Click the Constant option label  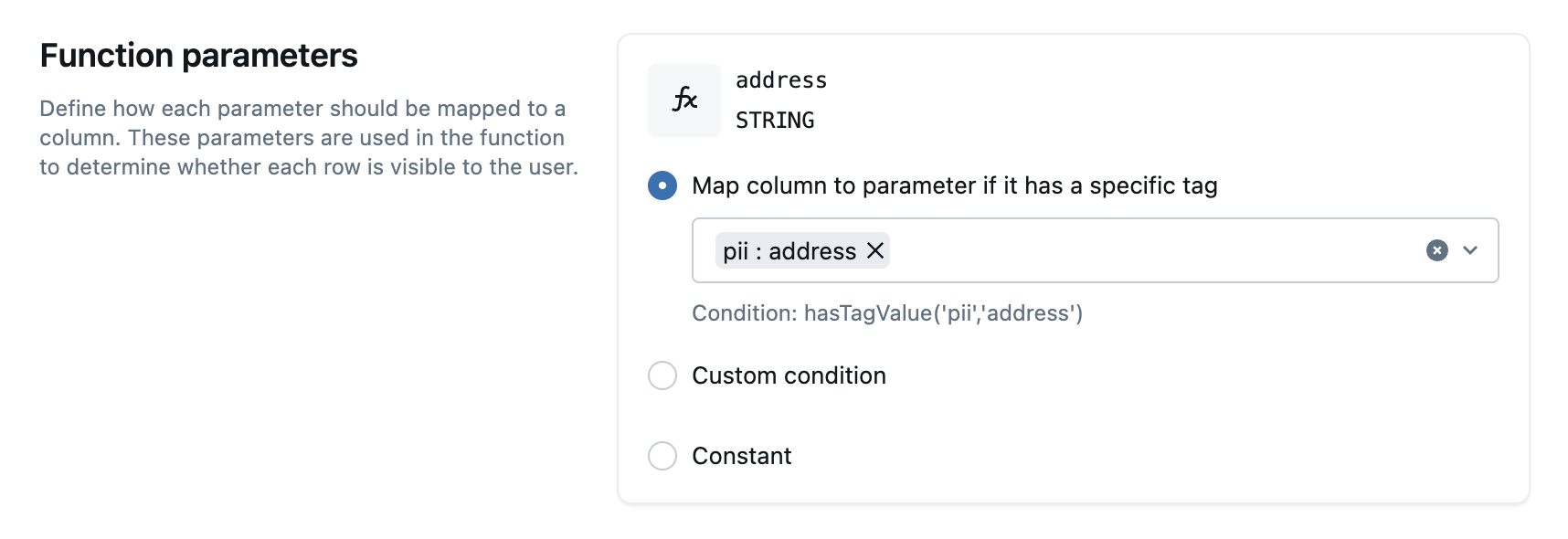pos(741,456)
